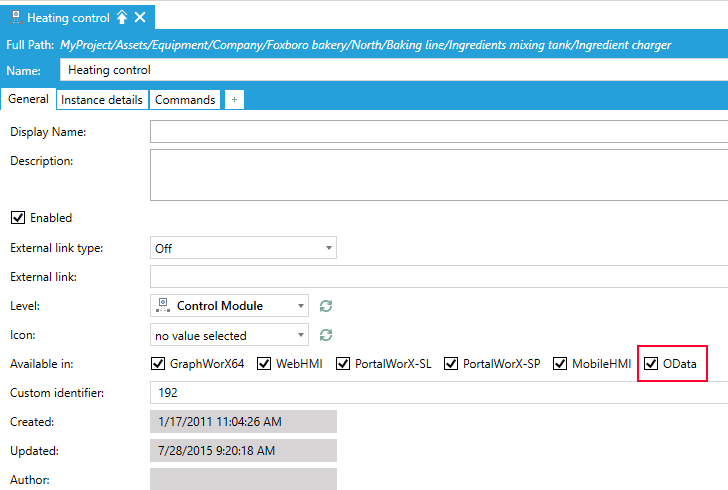This screenshot has height=490, width=728.
Task: Open the Icon selection dropdown
Action: [229, 335]
